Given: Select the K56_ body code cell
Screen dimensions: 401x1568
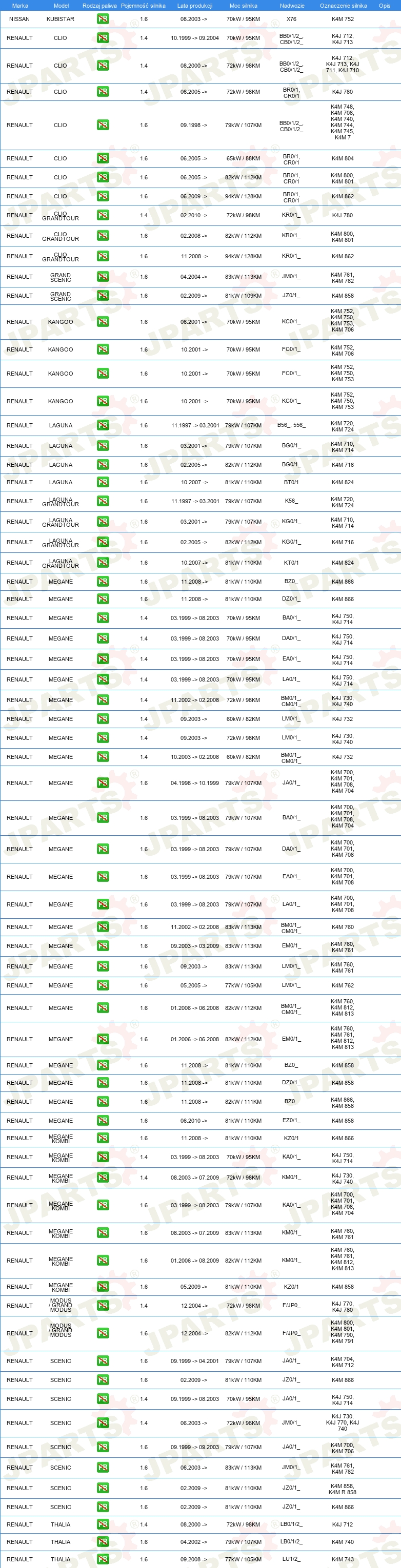Looking at the screenshot, I should pos(291,501).
